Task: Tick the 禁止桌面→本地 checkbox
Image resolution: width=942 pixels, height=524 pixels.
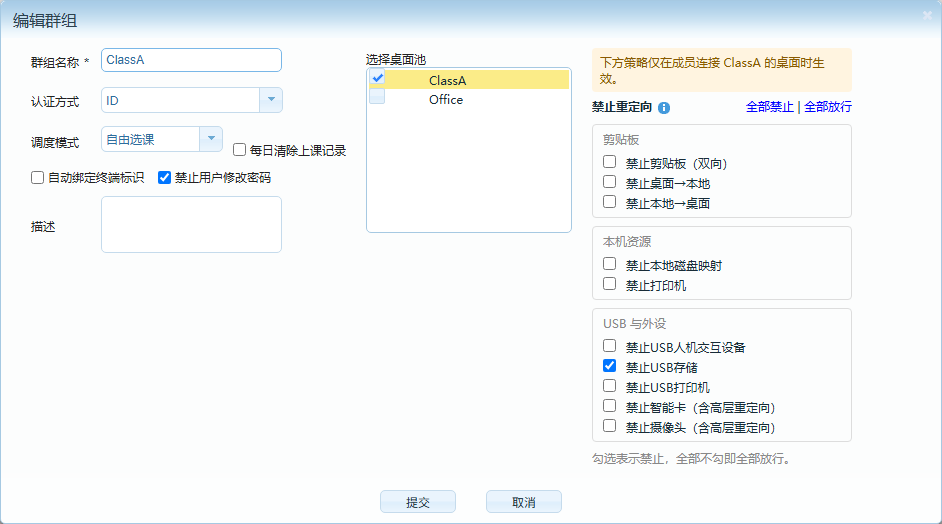Action: tap(609, 181)
